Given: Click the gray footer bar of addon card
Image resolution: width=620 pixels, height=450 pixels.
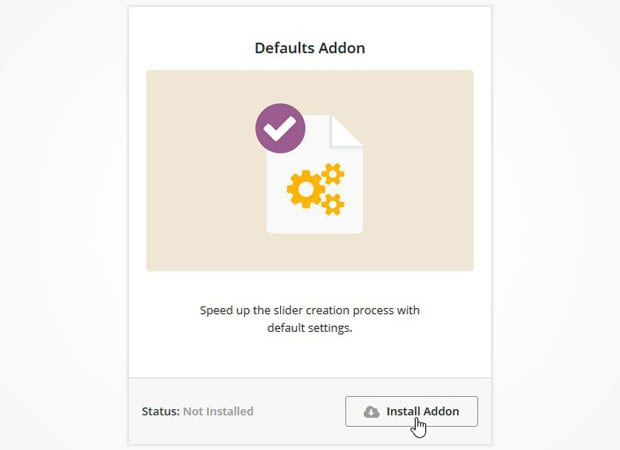Looking at the screenshot, I should coord(310,411).
